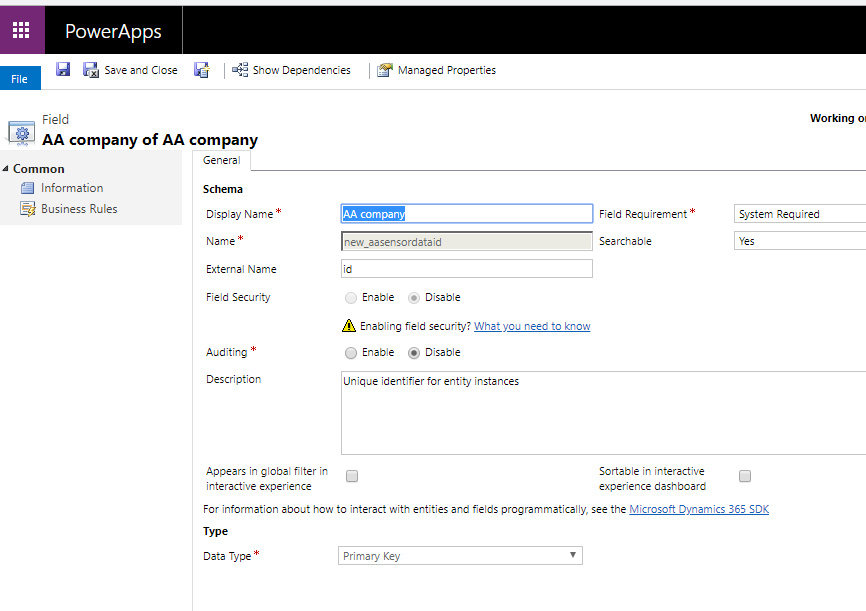This screenshot has height=611, width=866.
Task: Click the Save and Close icon
Action: click(91, 70)
